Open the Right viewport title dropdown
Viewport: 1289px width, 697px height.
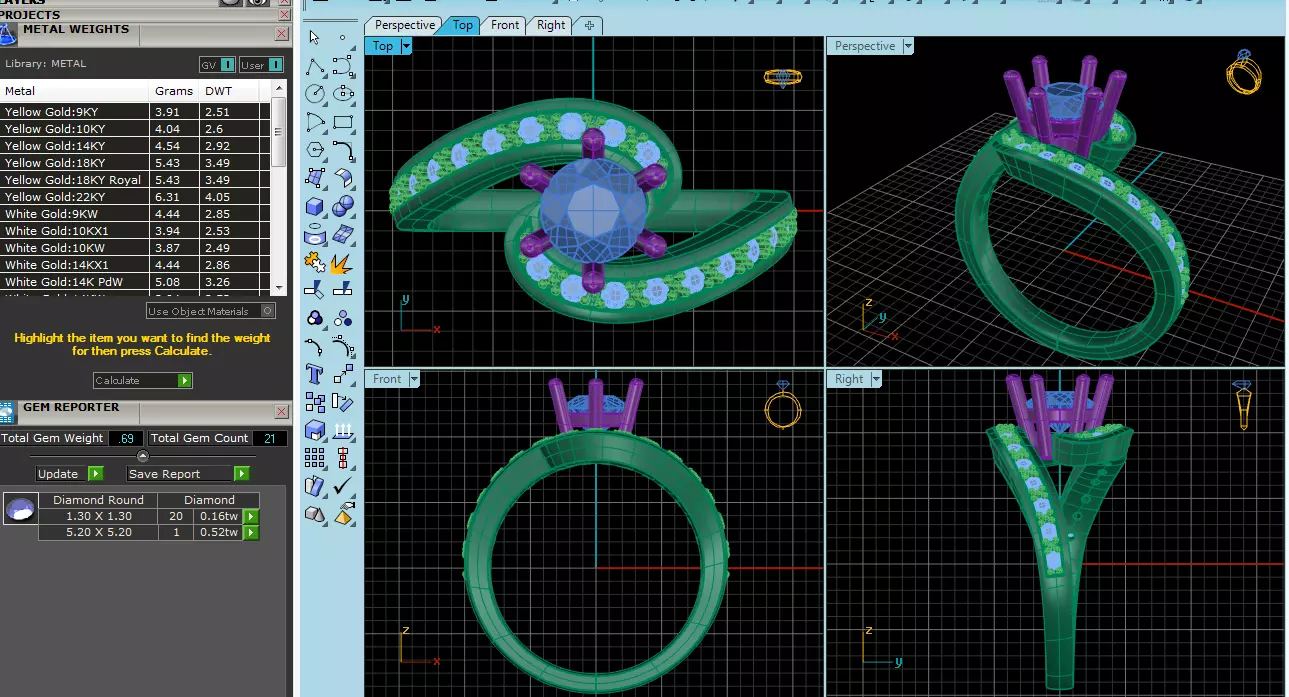[x=876, y=379]
